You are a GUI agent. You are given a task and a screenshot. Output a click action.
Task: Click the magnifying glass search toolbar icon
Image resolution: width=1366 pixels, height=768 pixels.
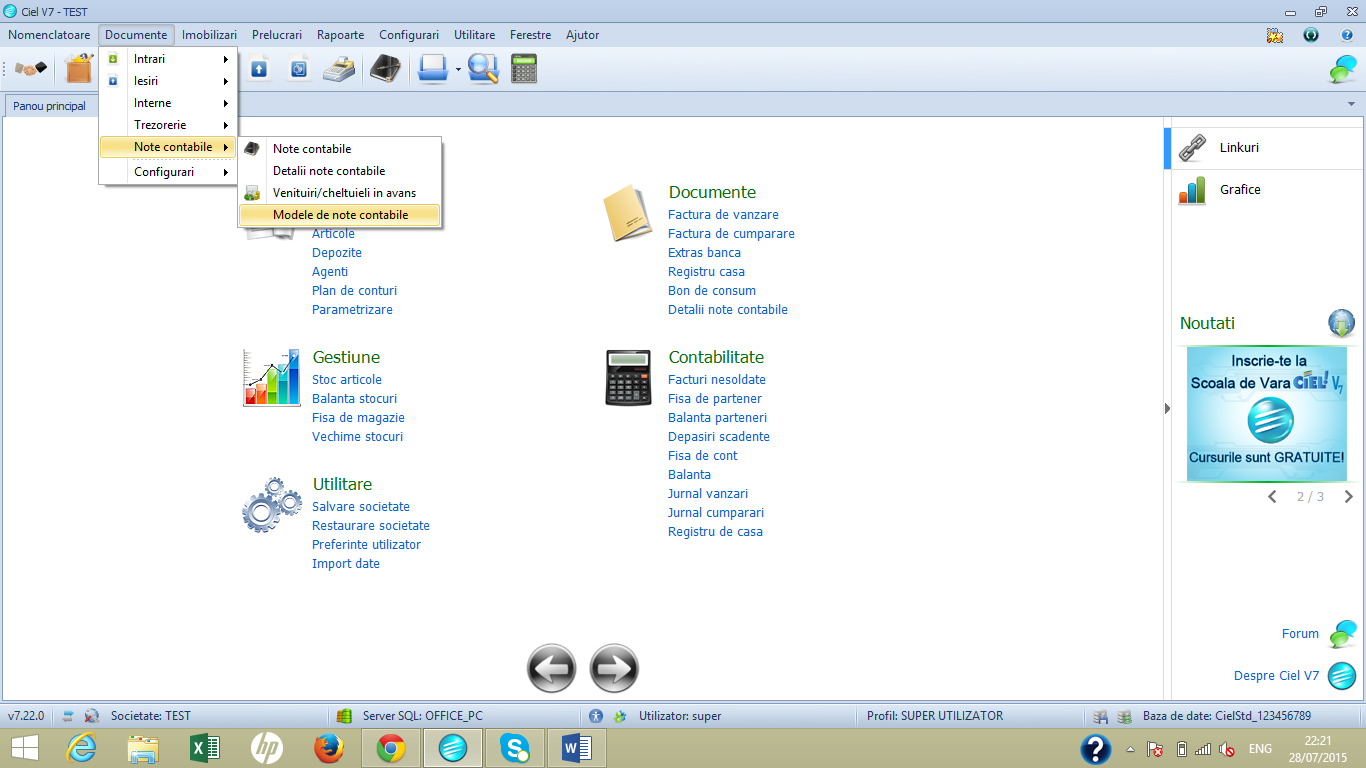coord(483,68)
